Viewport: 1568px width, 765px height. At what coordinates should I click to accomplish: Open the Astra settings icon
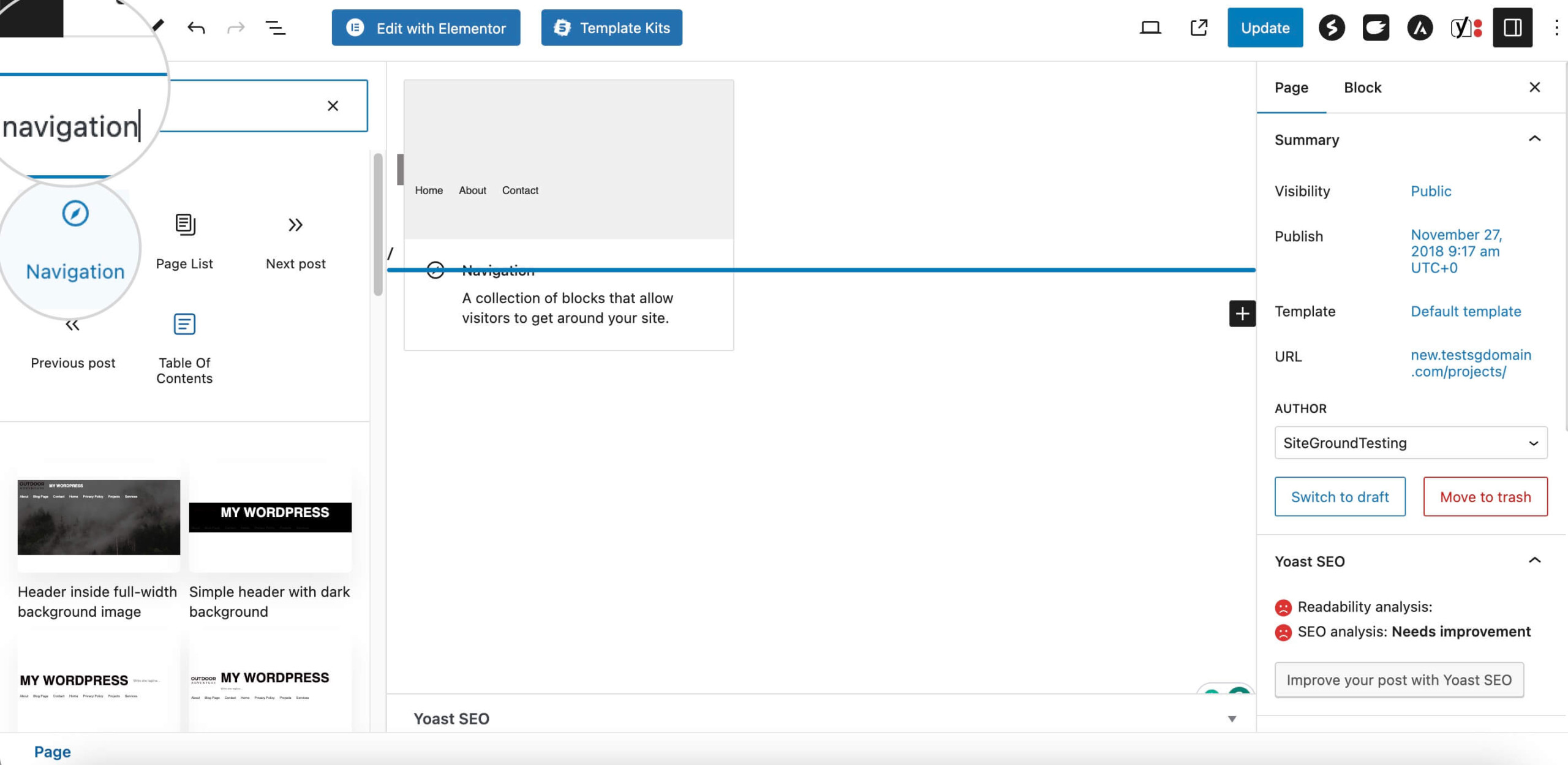pos(1420,28)
